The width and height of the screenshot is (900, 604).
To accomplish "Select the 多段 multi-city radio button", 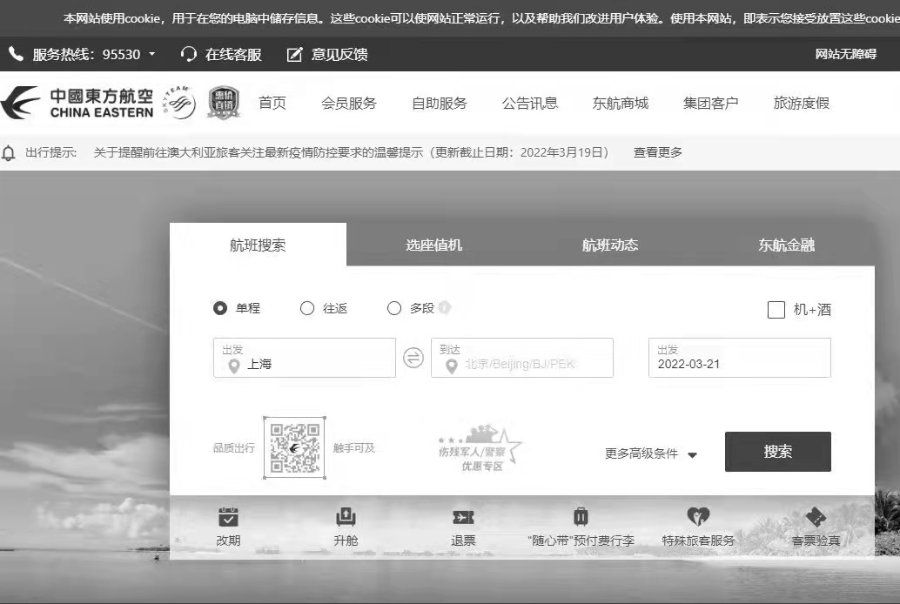I will (x=394, y=309).
